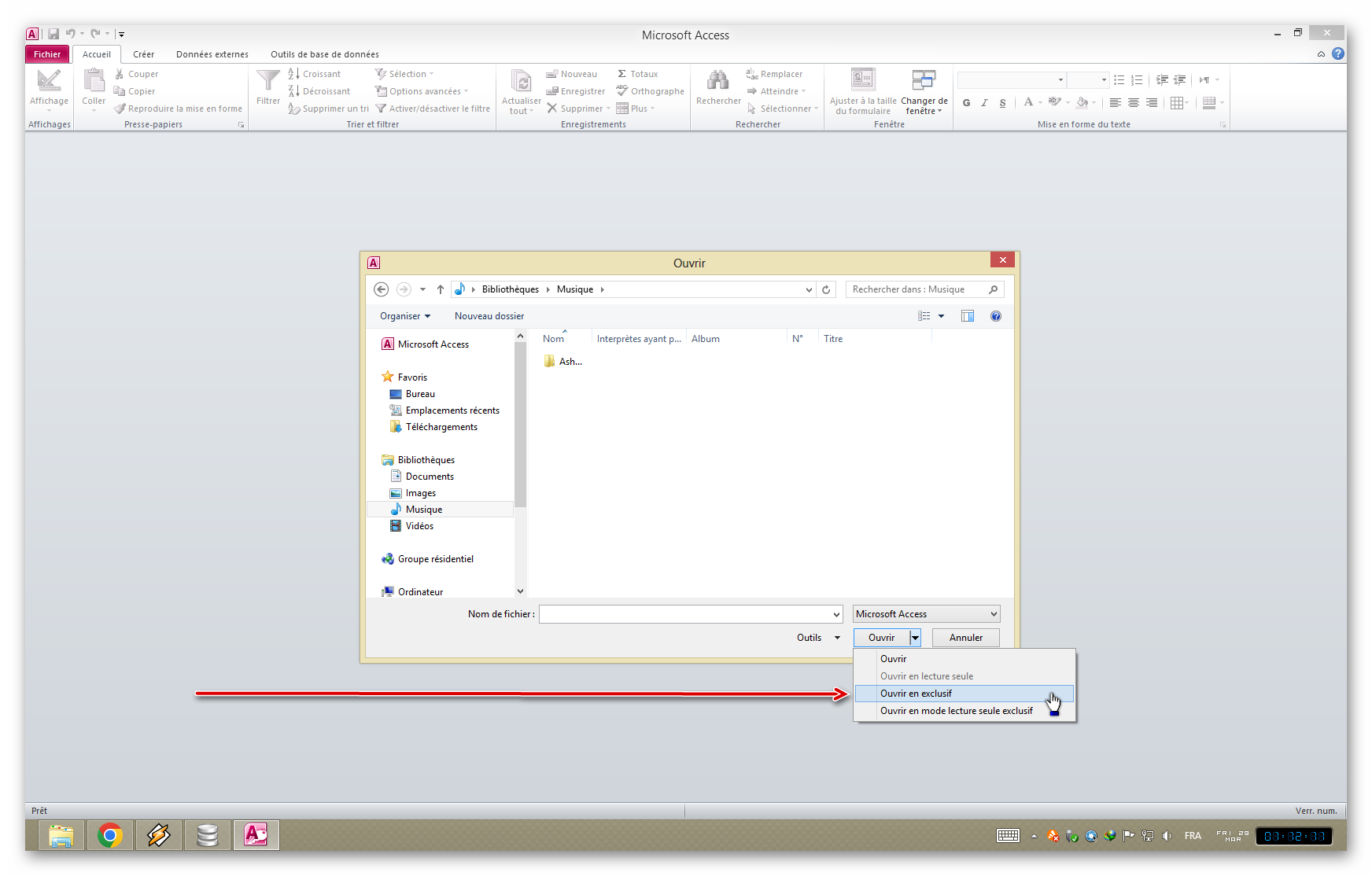
Task: Open File Explorer from taskbar
Action: (61, 835)
